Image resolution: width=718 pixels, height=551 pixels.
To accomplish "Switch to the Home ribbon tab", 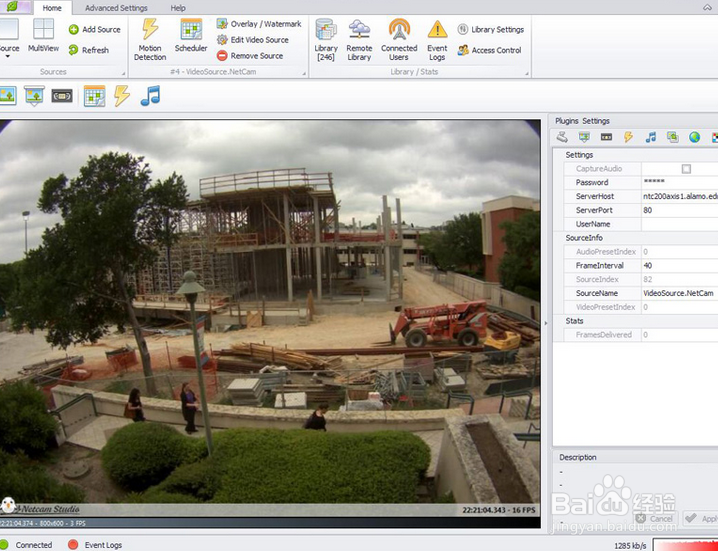I will tap(52, 8).
